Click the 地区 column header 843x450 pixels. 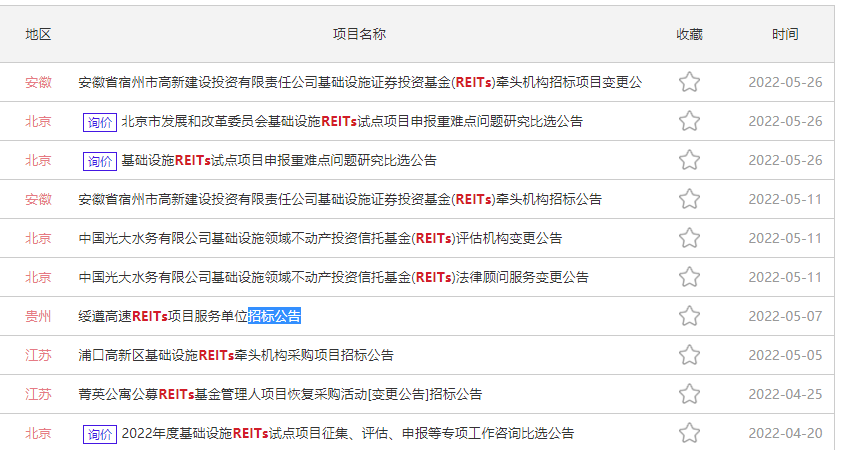(38, 34)
